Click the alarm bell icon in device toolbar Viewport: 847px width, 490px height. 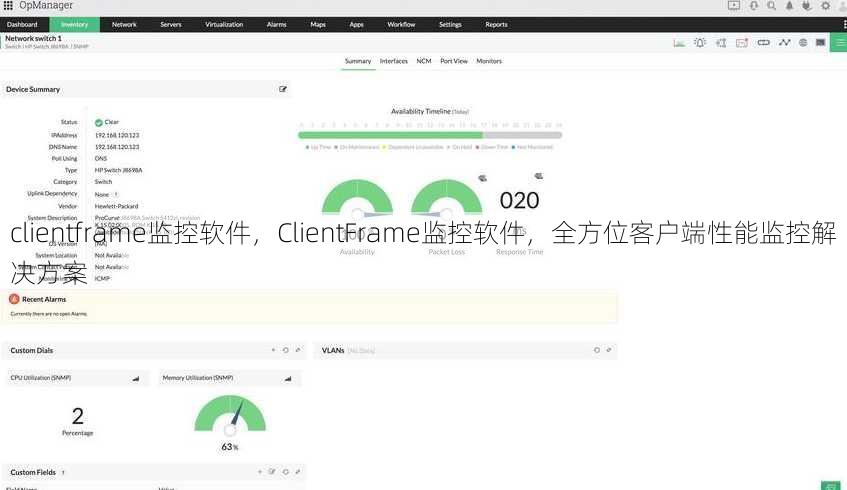point(700,43)
